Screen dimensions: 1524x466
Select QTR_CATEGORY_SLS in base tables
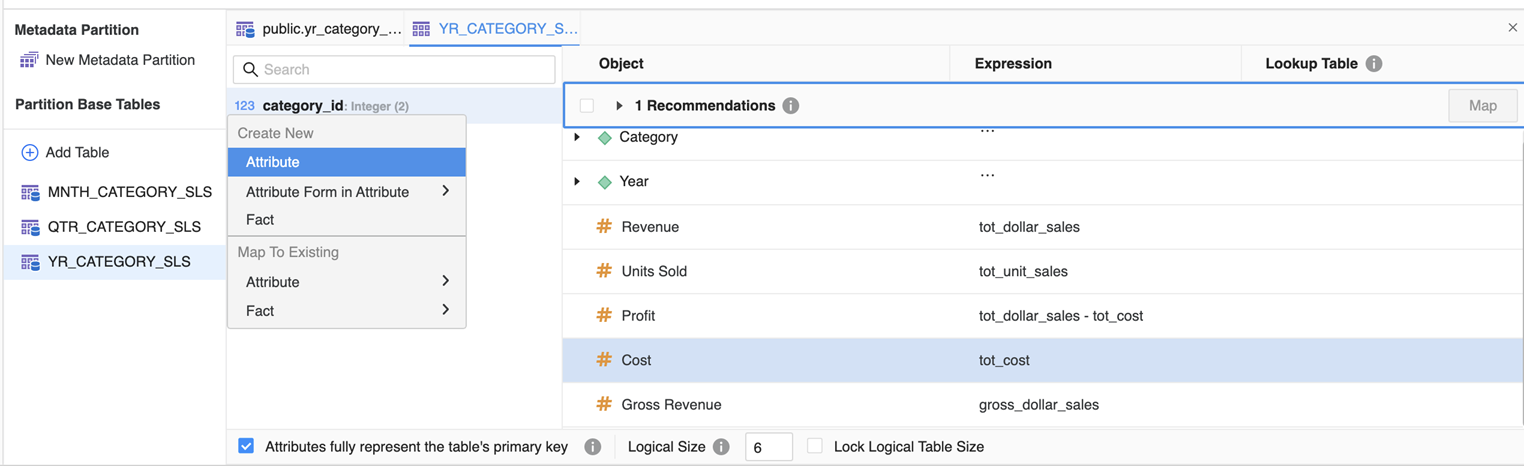click(123, 227)
